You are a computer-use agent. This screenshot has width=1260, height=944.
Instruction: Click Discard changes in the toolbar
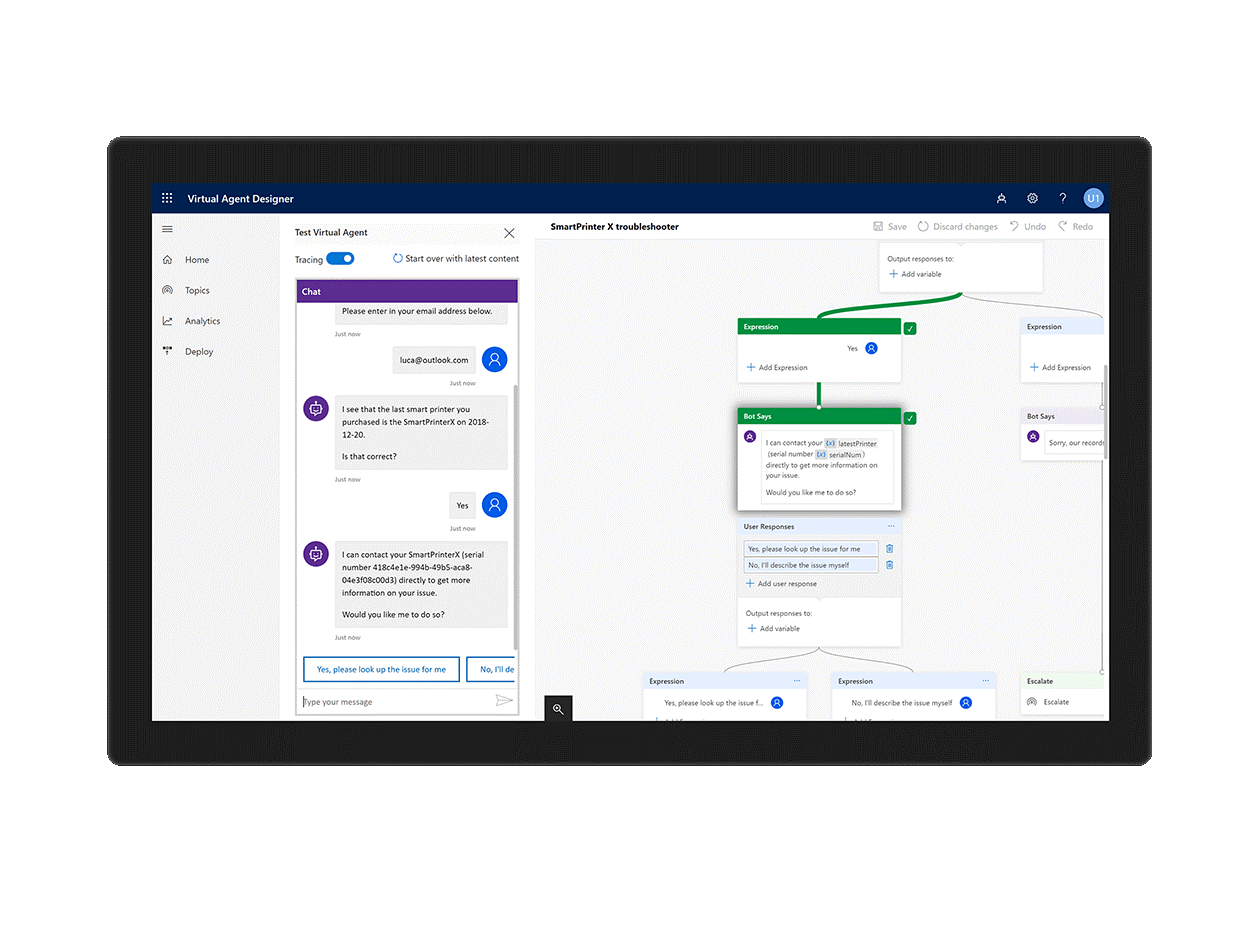pyautogui.click(x=958, y=227)
